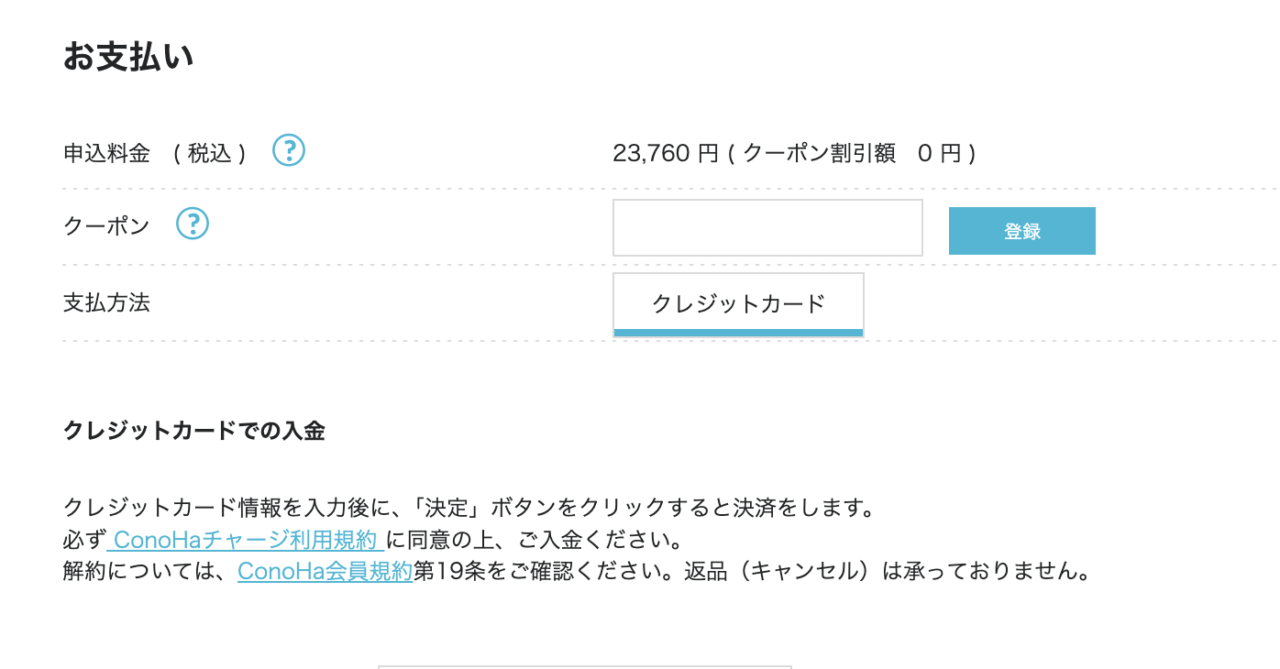
Task: Click the partially visible box at the bottom edge
Action: coord(584,666)
